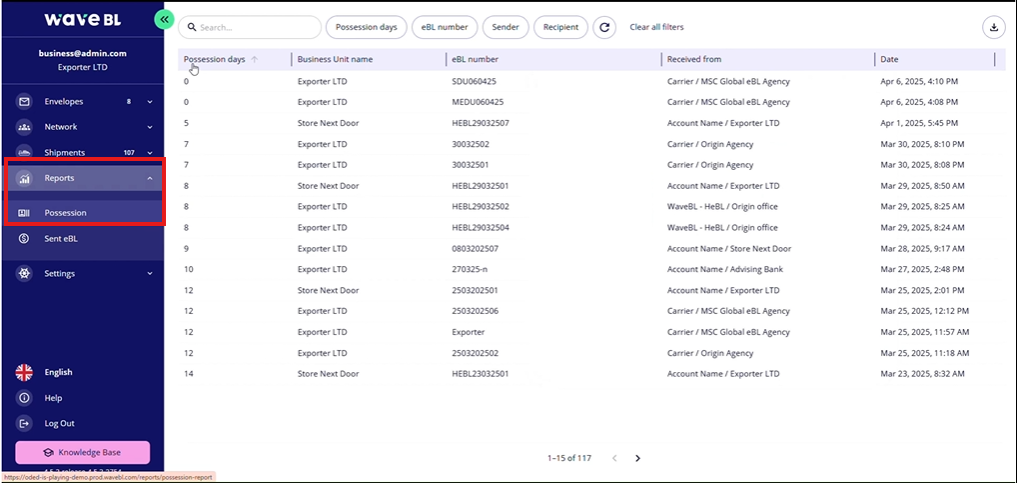The image size is (1017, 483).
Task: Select eBL number 270325-n
Action: (470, 269)
